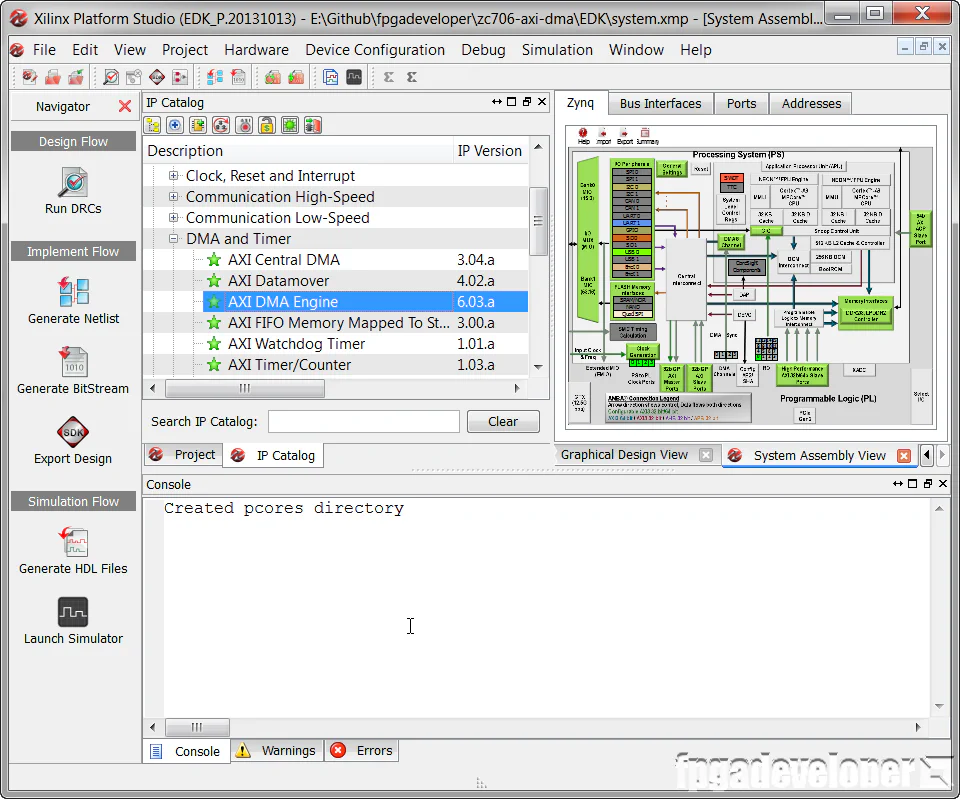960x799 pixels.
Task: Click Generate Netlist icon in Navigator
Action: [x=73, y=293]
